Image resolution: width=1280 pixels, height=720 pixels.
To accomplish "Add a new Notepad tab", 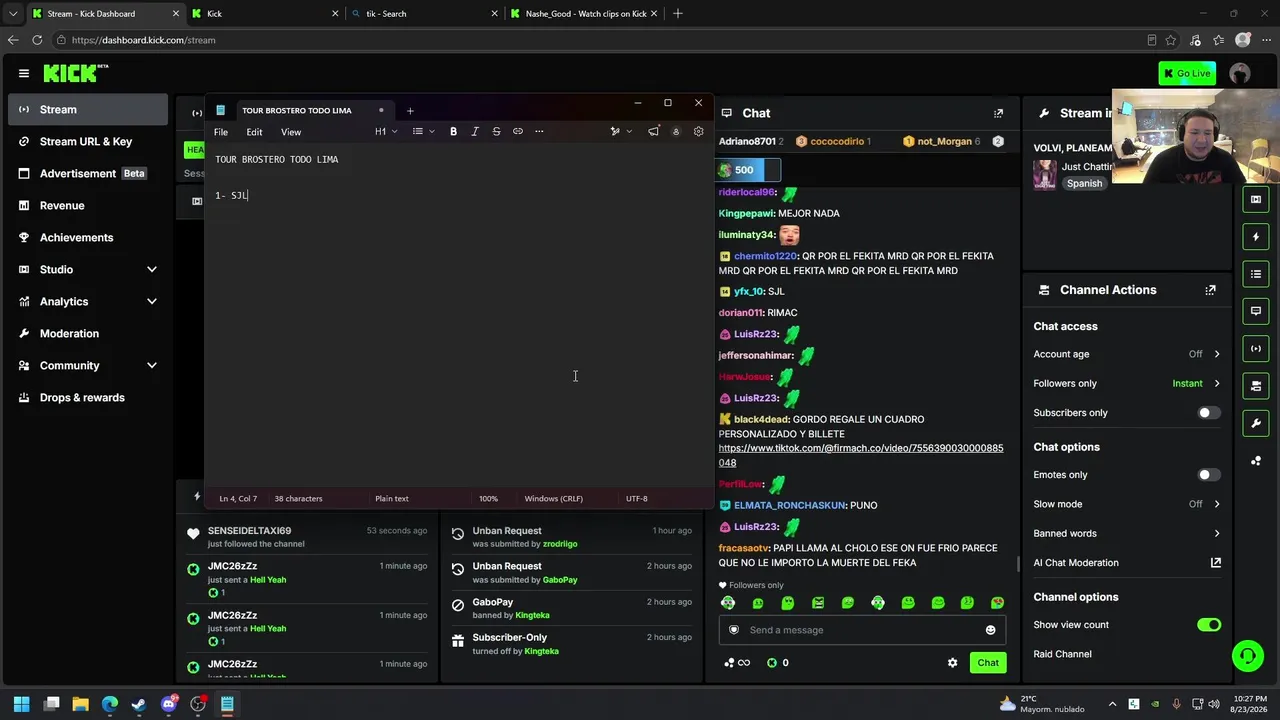I will 410,110.
